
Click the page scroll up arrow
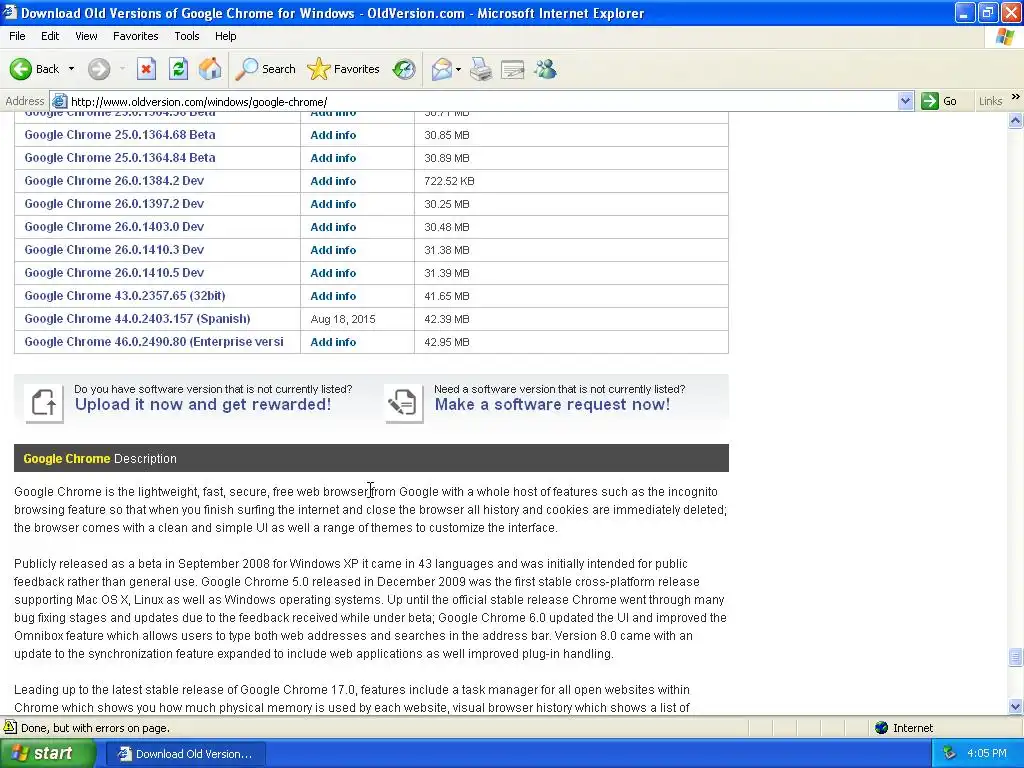point(1016,120)
